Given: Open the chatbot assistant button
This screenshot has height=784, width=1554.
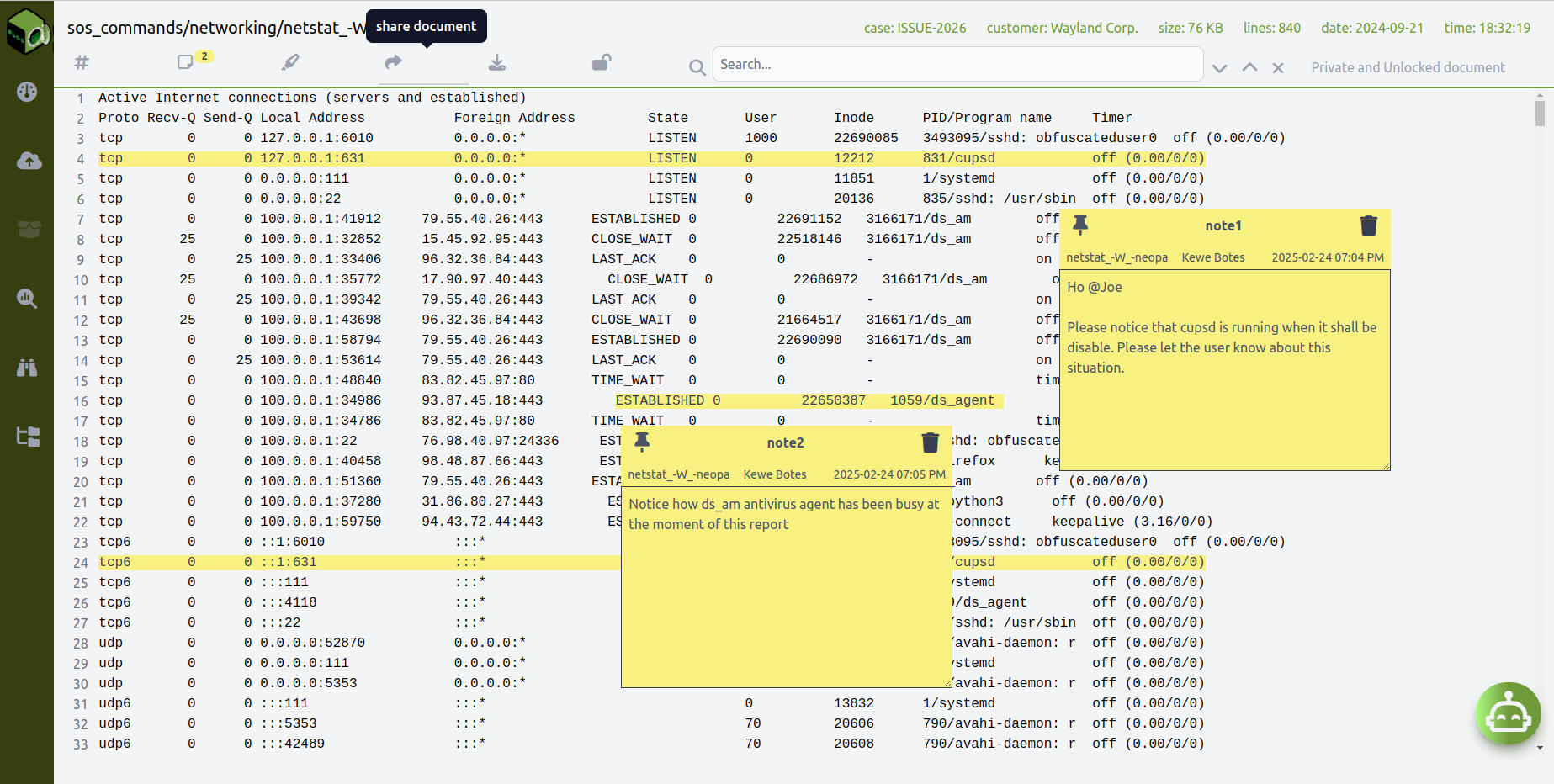Looking at the screenshot, I should click(x=1509, y=714).
